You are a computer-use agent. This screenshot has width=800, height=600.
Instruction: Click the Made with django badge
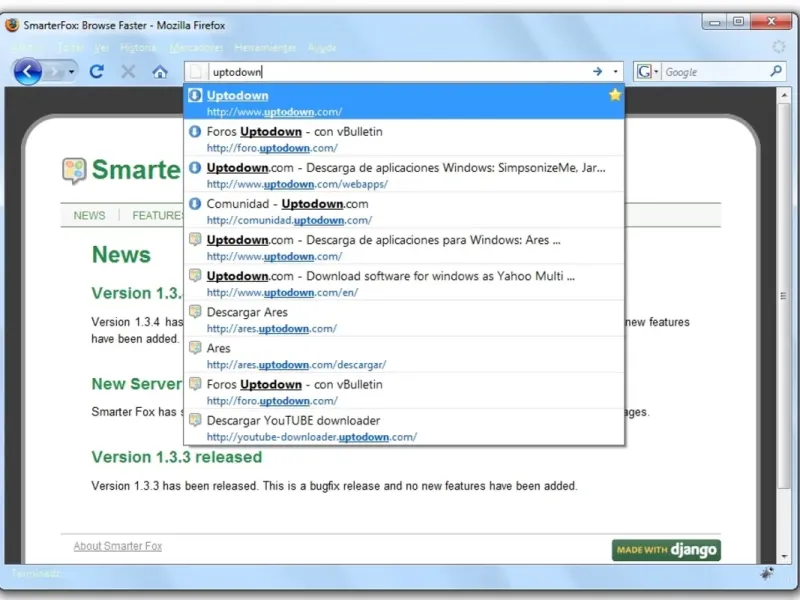[666, 550]
